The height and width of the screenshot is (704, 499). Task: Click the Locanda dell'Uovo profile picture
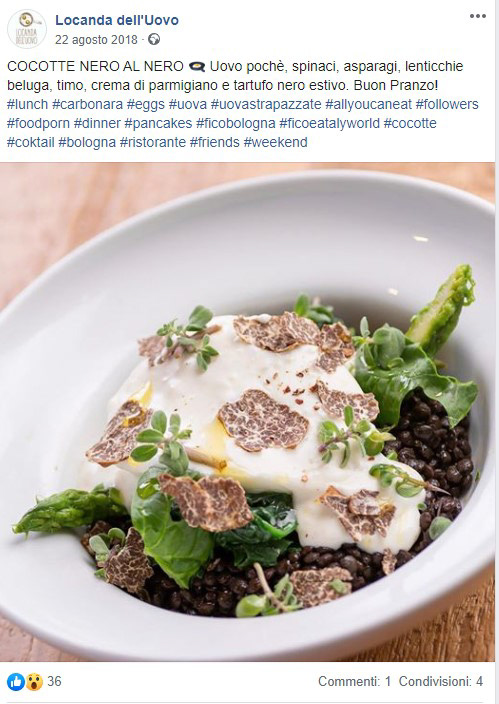[x=27, y=29]
